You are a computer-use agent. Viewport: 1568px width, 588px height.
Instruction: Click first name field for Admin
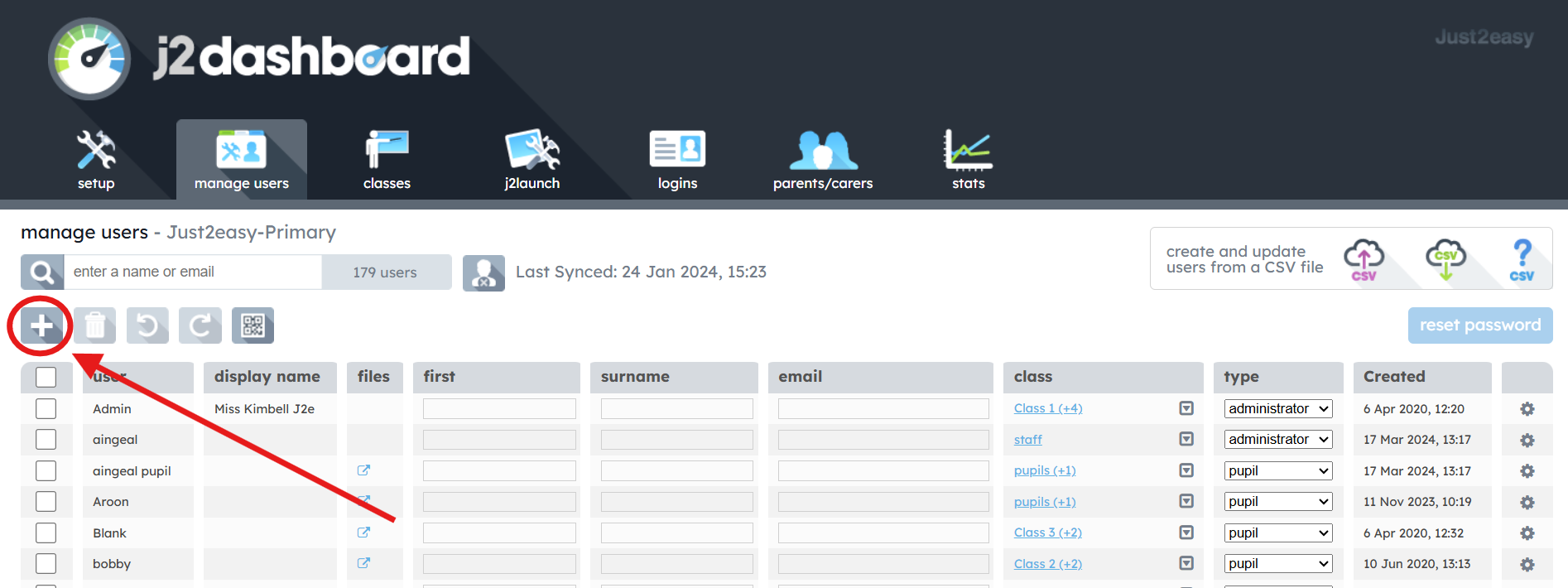point(499,408)
